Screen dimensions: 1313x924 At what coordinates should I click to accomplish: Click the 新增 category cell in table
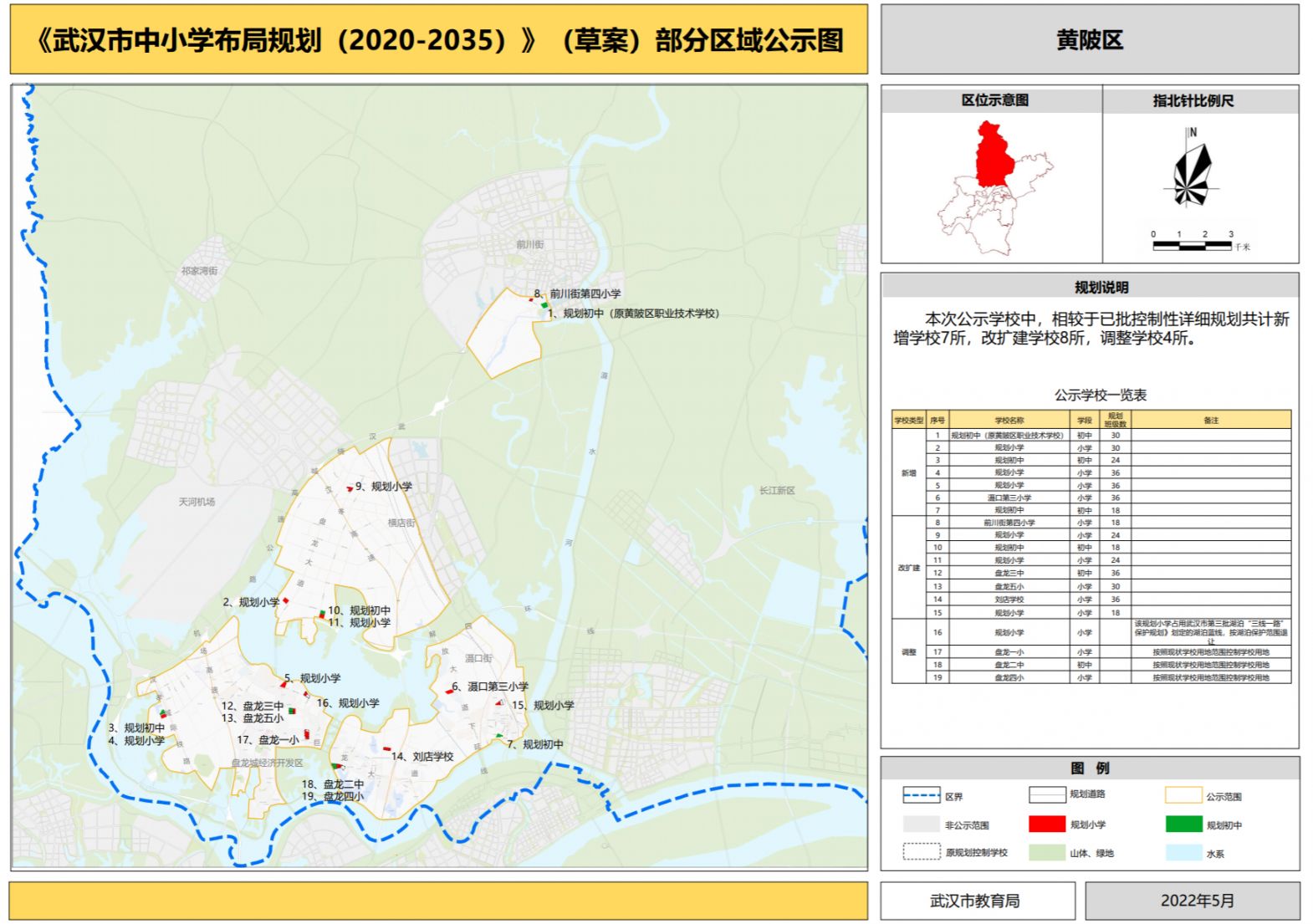click(909, 472)
